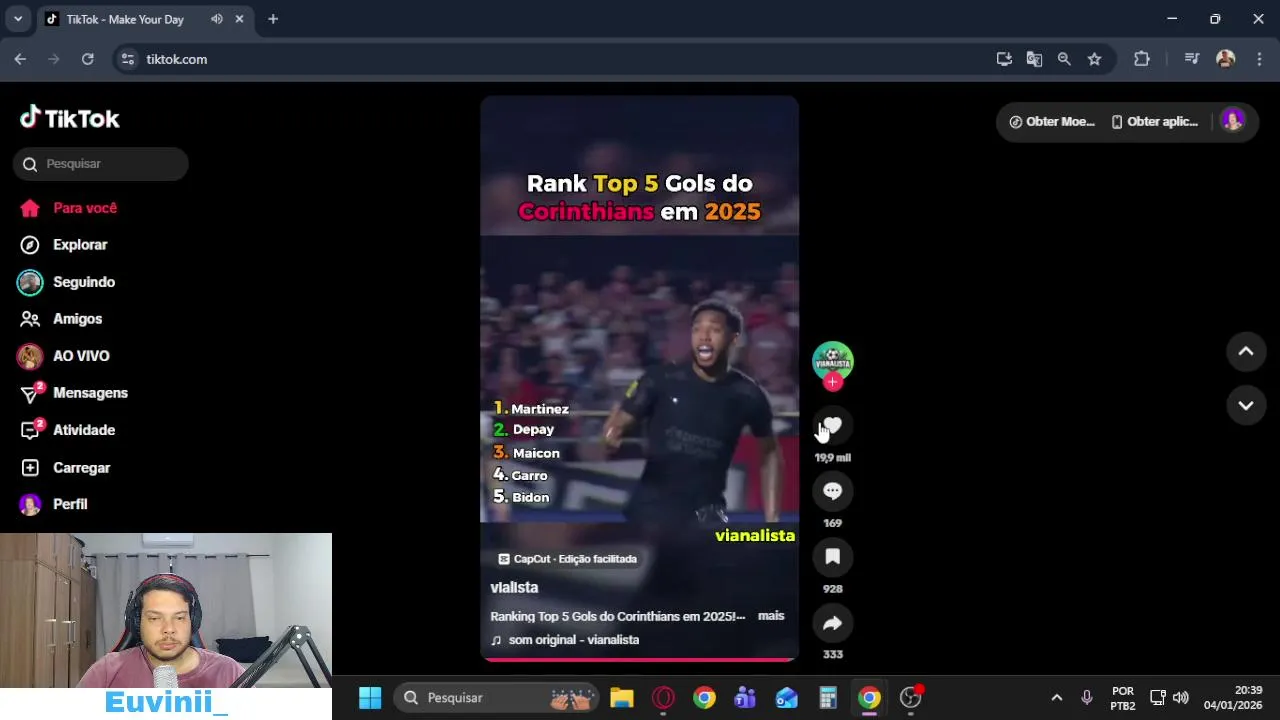1280x720 pixels.
Task: Click CapCut Edição facilitada tag
Action: tap(567, 559)
